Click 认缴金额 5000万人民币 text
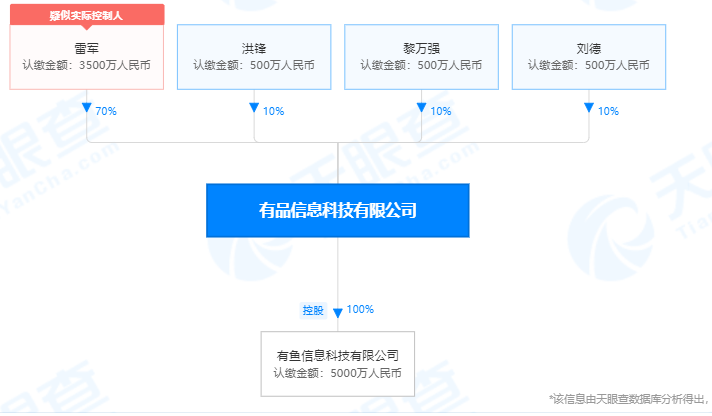The image size is (712, 416). coord(338,373)
